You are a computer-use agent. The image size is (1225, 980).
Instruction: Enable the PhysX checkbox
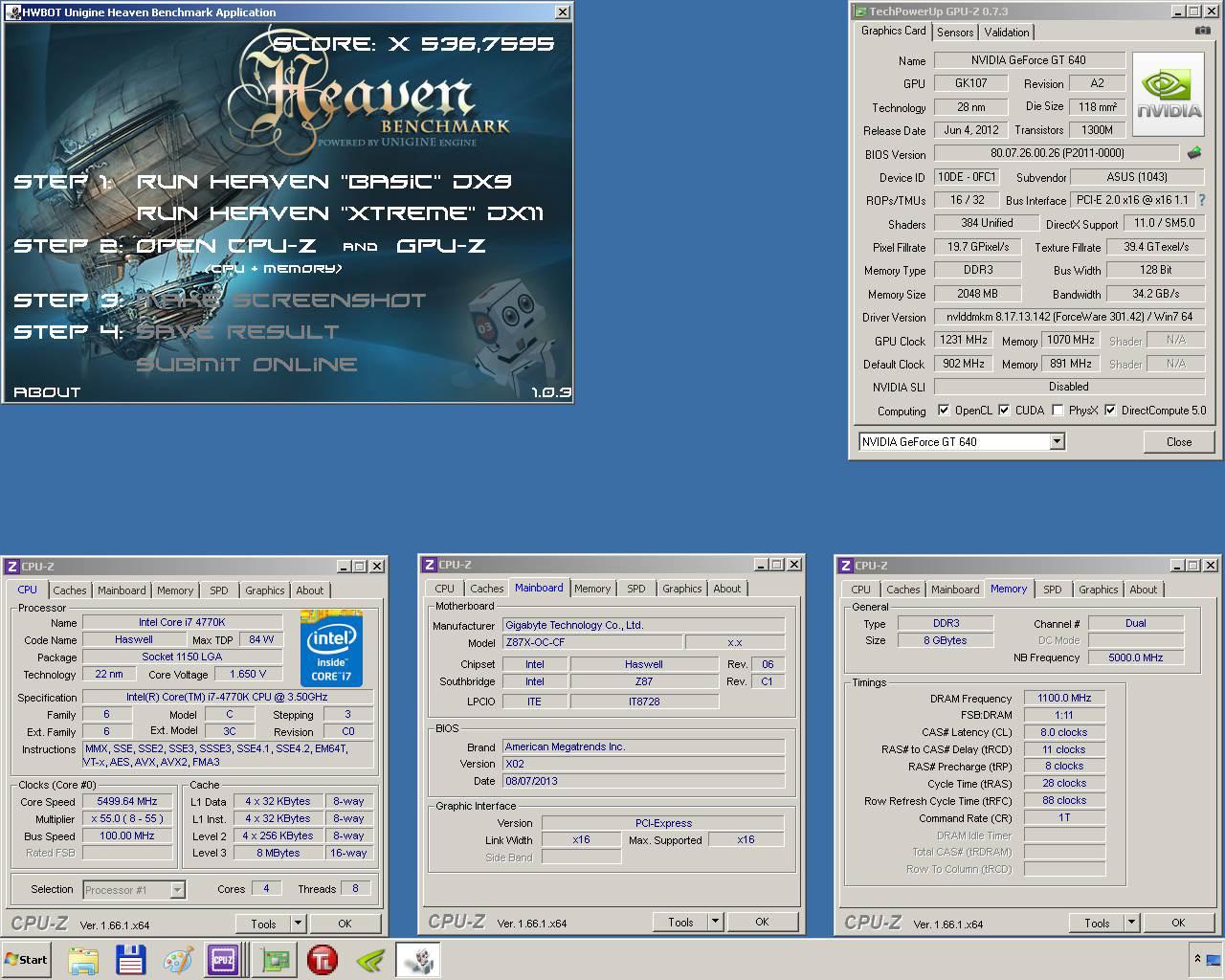(x=1058, y=410)
